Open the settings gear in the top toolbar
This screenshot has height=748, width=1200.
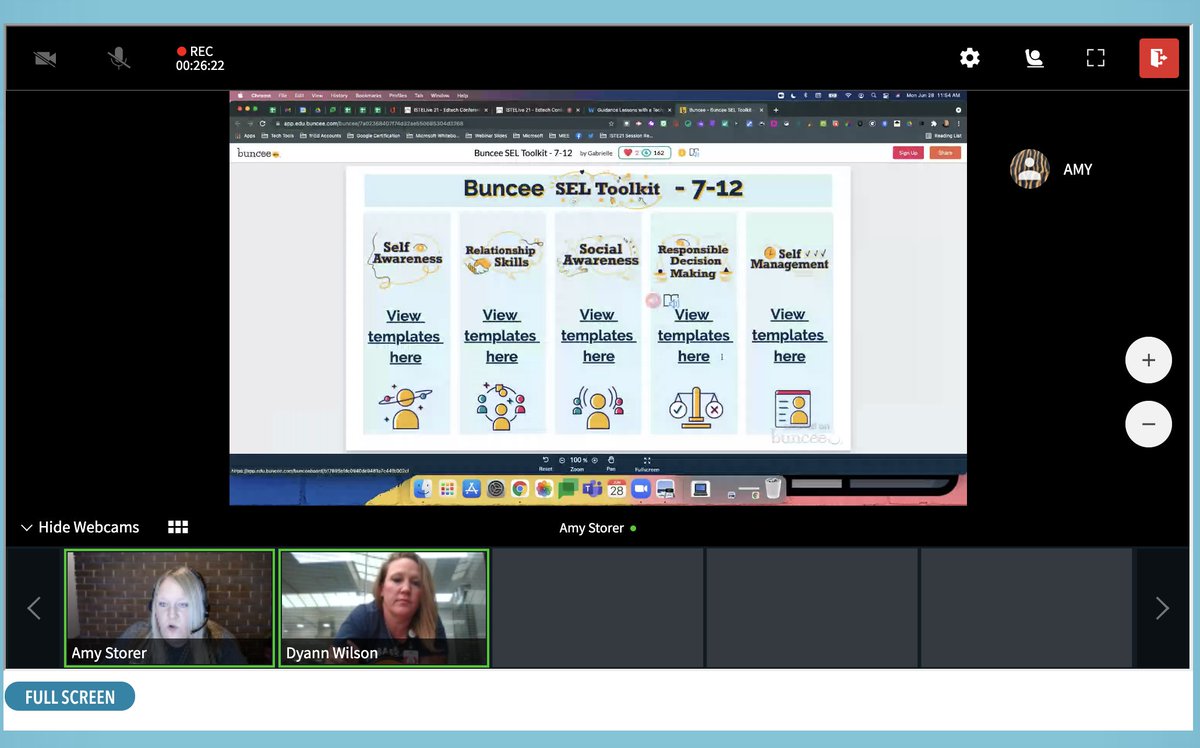[969, 58]
